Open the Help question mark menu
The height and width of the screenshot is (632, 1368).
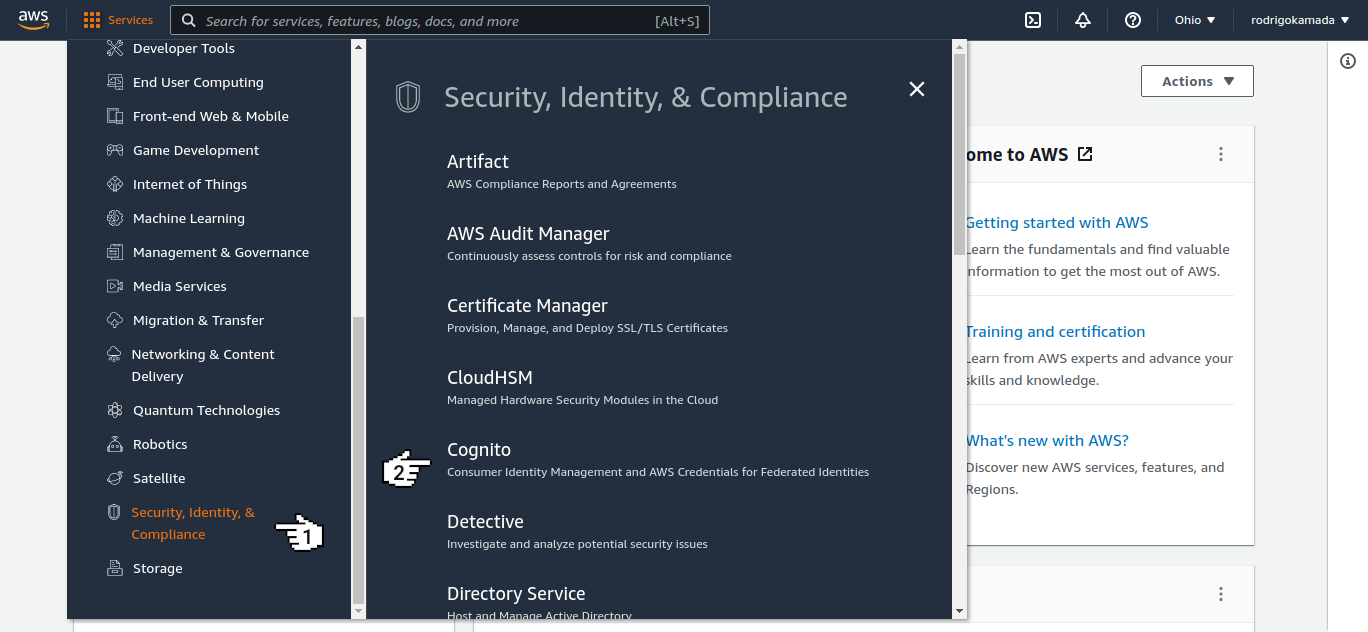tap(1132, 19)
